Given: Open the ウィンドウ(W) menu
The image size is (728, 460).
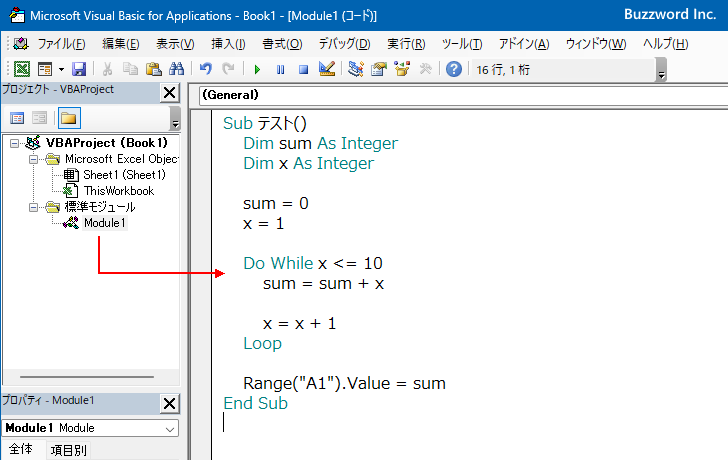Looking at the screenshot, I should click(x=596, y=44).
